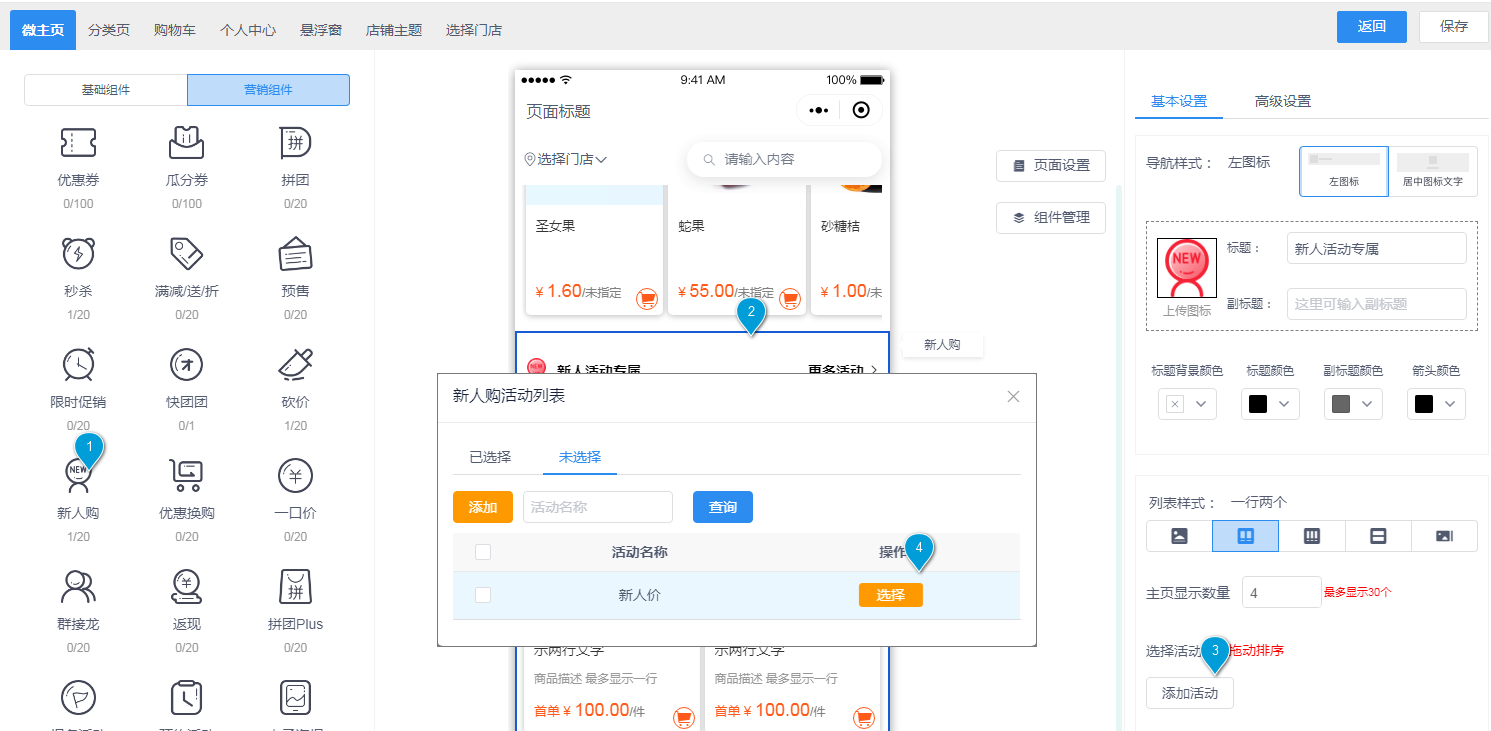Viewport: 1491px width, 731px height.
Task: Choose the 砍价 bargain component
Action: point(295,365)
